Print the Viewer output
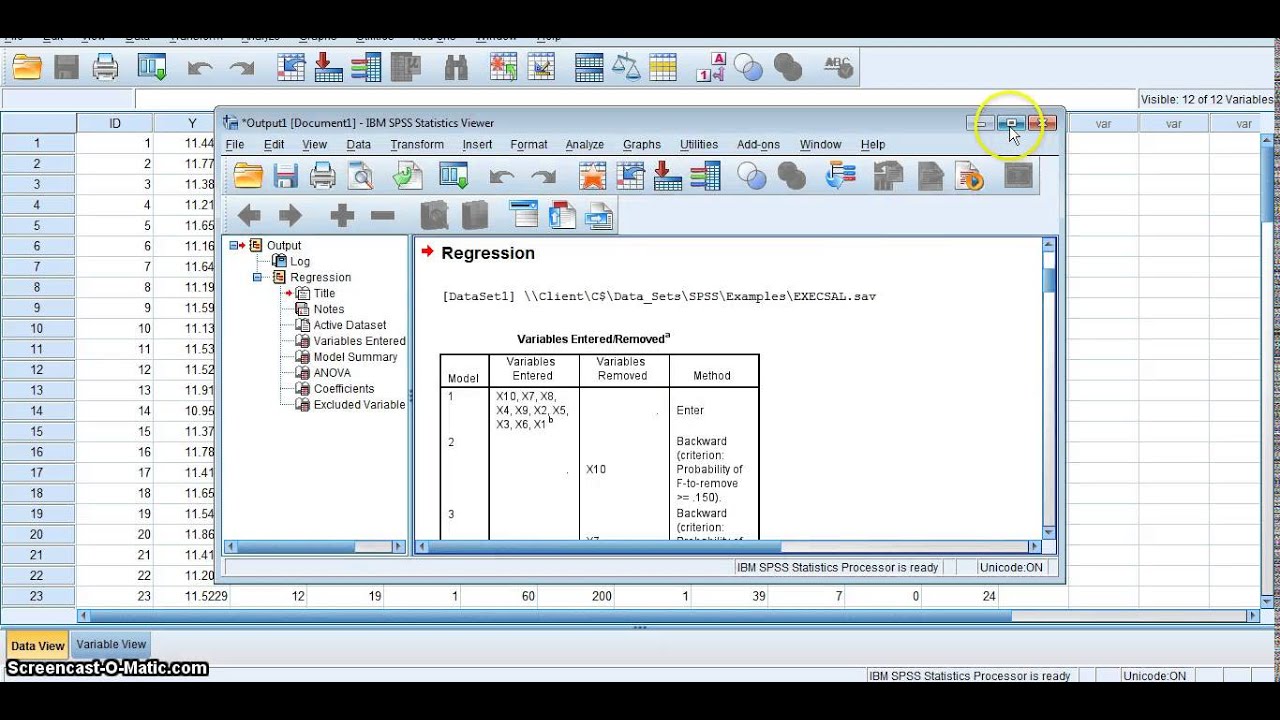This screenshot has width=1280, height=720. point(323,176)
